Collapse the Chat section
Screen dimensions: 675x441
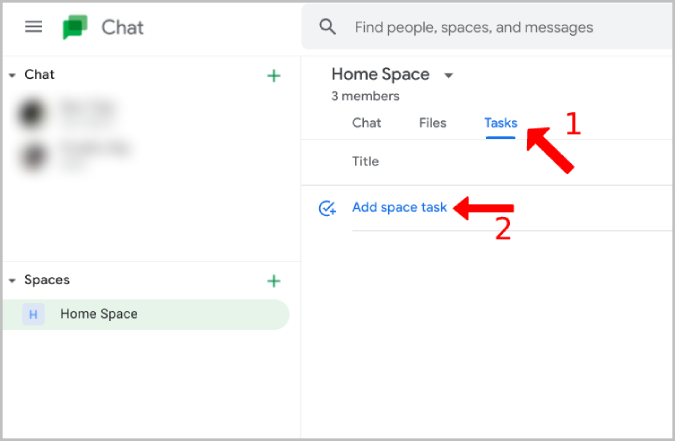12,75
